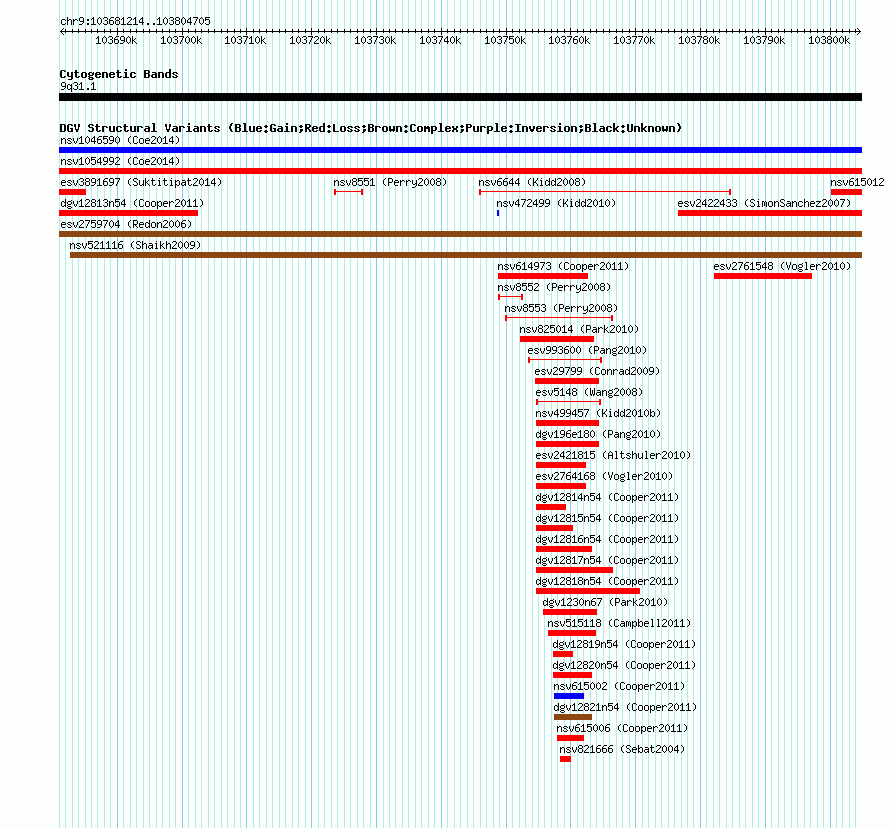Click the esv2761548 (Vogler2010) label
The image size is (890, 828).
click(x=782, y=266)
